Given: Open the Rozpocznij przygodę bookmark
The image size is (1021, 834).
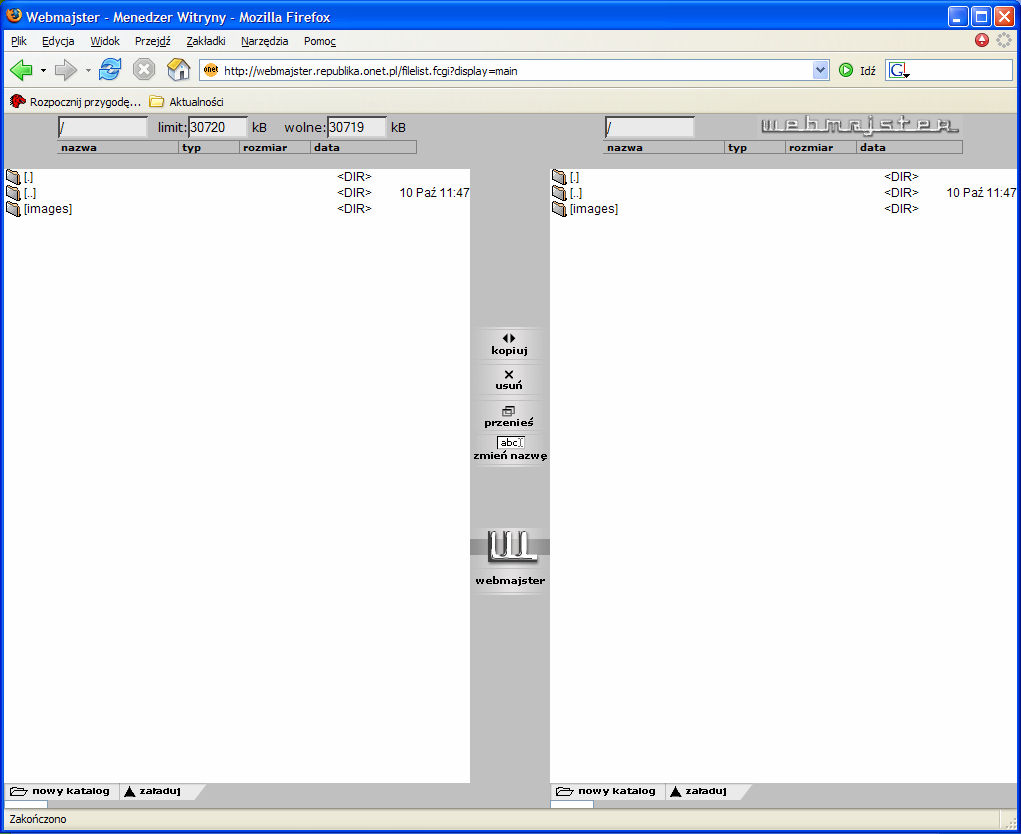Looking at the screenshot, I should click(x=76, y=102).
